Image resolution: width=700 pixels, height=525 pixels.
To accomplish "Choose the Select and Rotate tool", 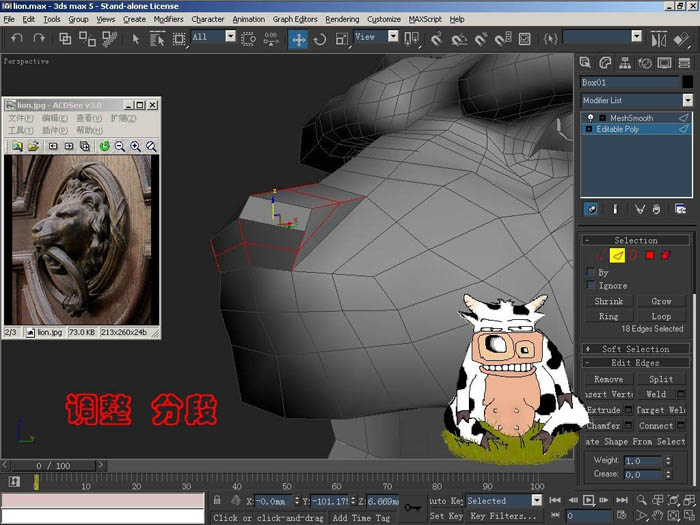I will (x=320, y=39).
